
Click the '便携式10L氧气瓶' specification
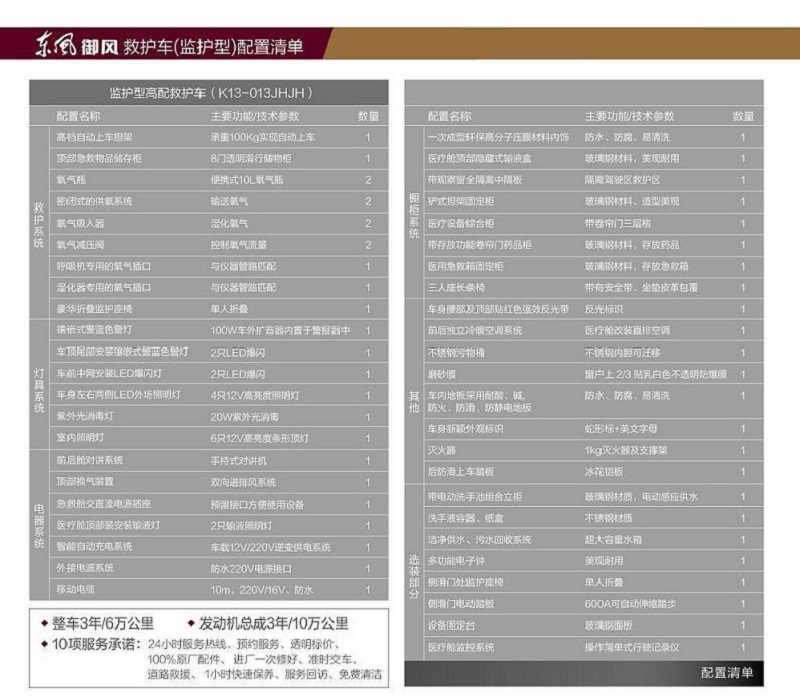pyautogui.click(x=247, y=180)
